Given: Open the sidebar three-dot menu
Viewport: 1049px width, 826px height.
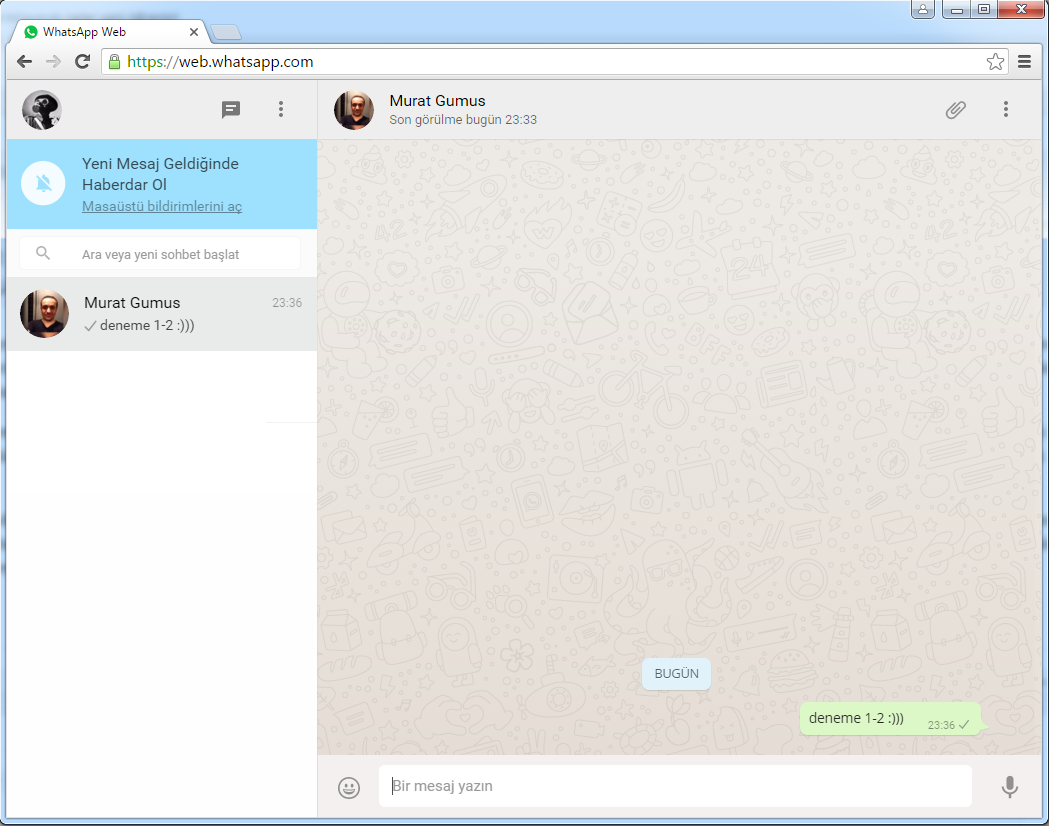Looking at the screenshot, I should coord(281,110).
